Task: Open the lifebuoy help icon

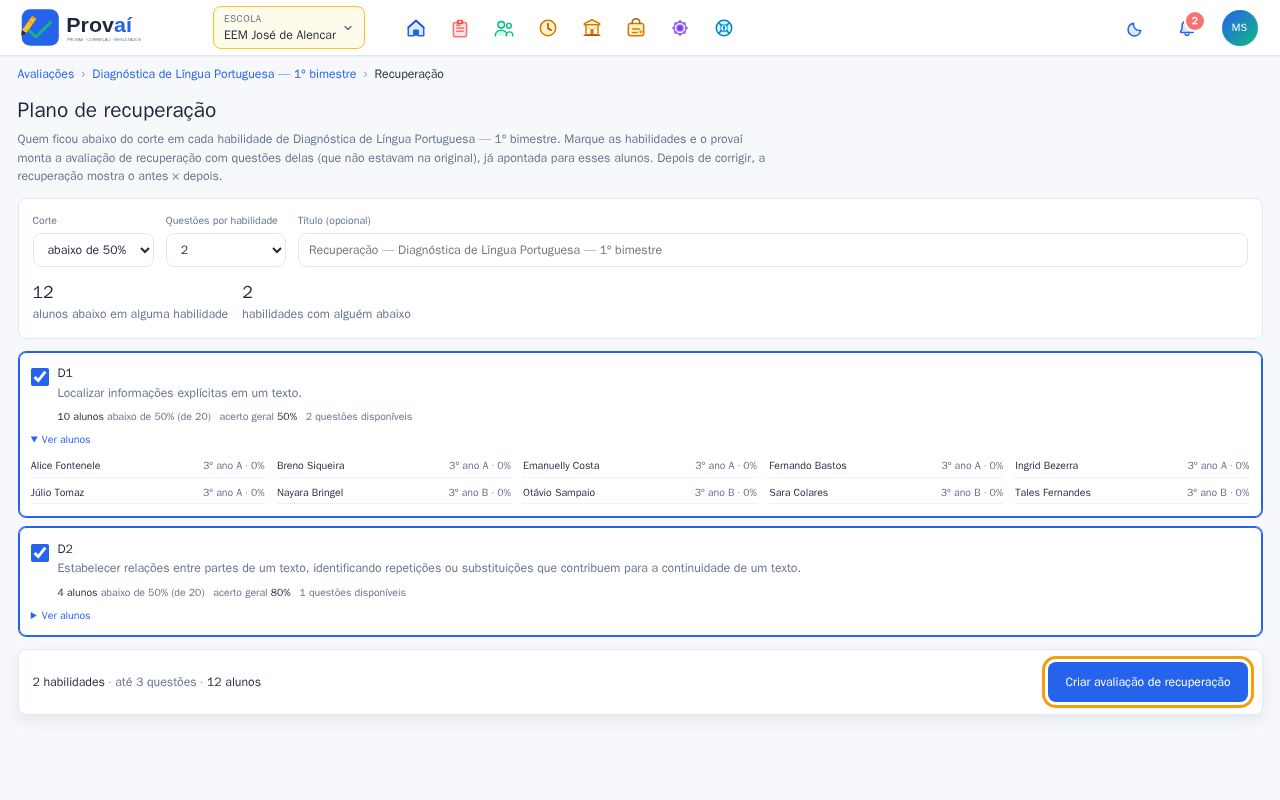Action: (x=724, y=28)
